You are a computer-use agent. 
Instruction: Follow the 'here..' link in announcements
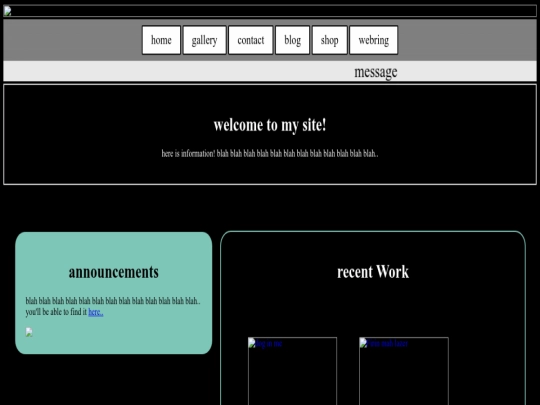pyautogui.click(x=96, y=312)
